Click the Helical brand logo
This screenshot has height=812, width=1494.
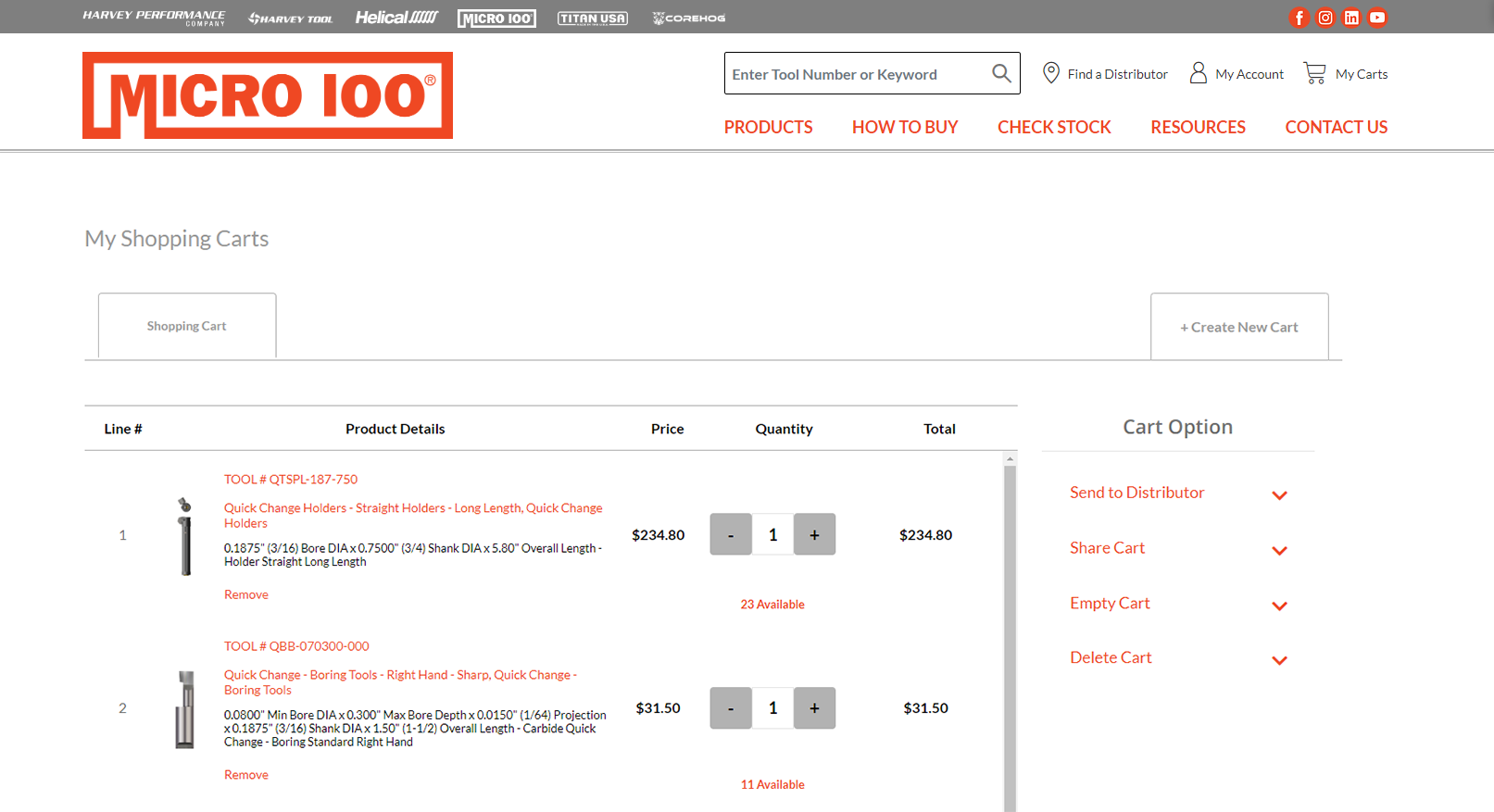pos(396,18)
